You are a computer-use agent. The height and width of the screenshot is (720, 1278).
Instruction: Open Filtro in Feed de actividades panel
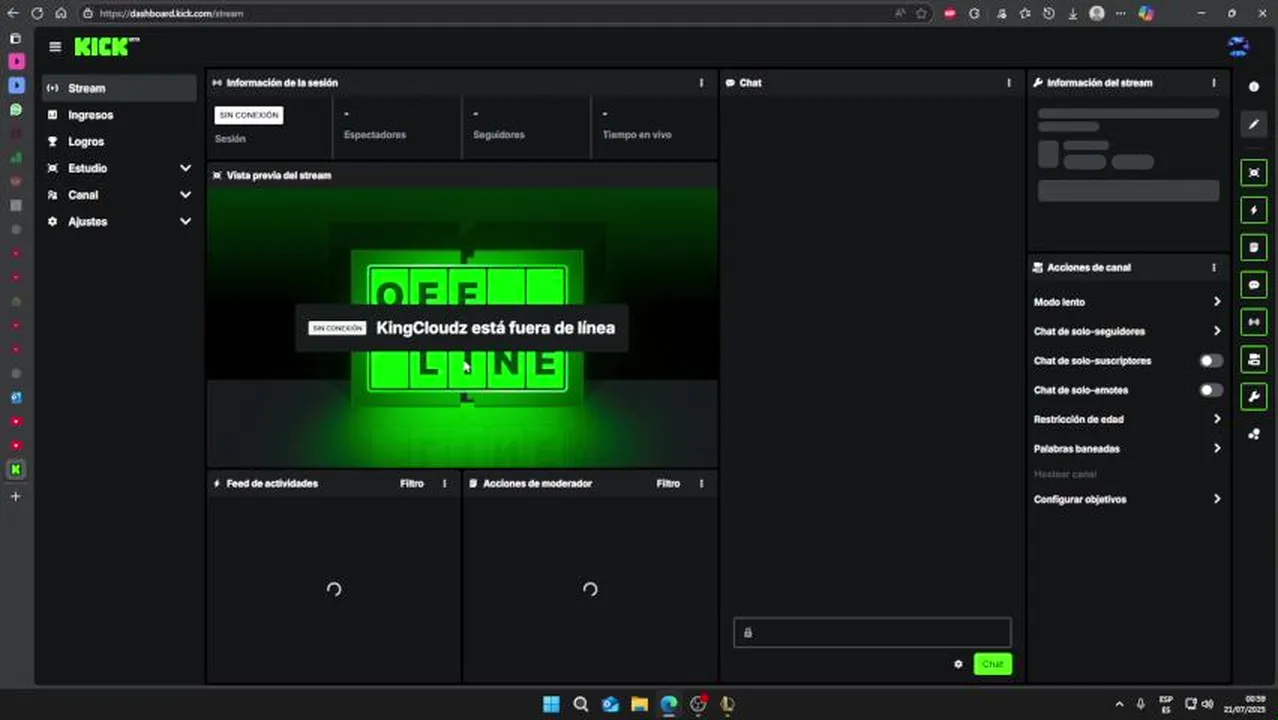click(412, 484)
